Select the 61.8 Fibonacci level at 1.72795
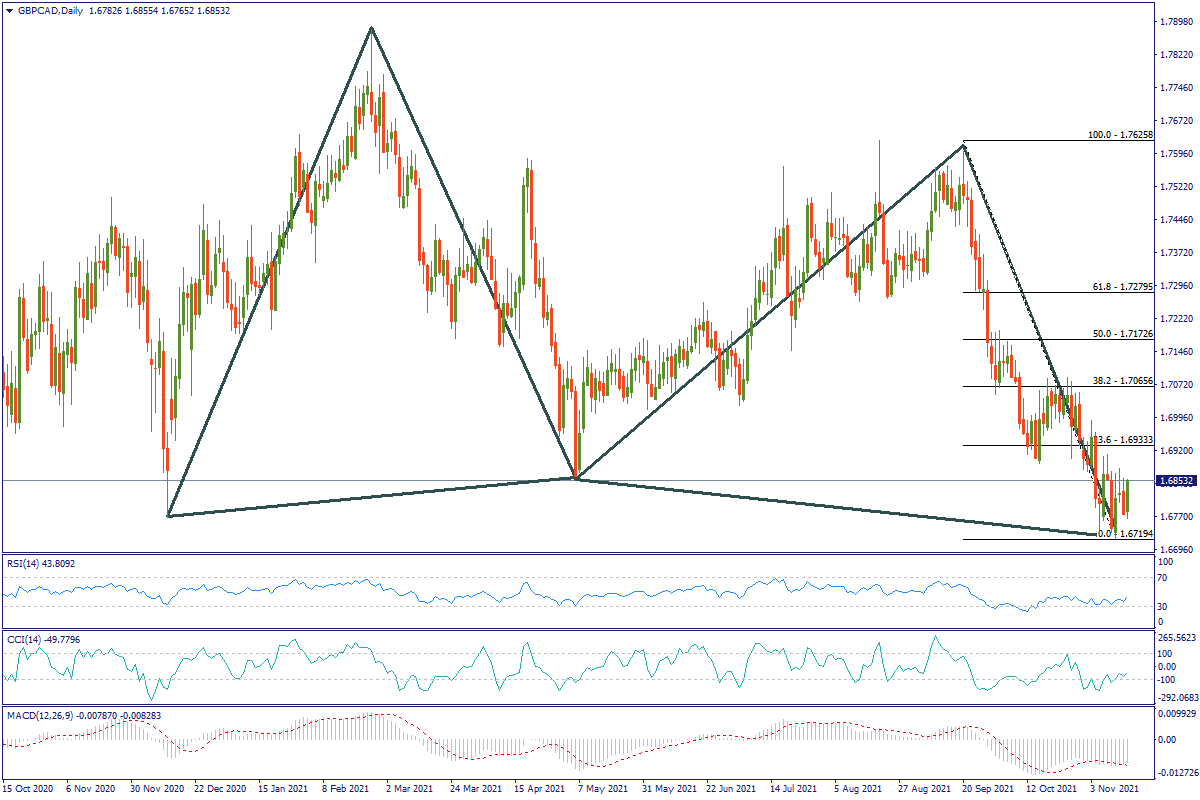The image size is (1200, 800). coord(1122,287)
